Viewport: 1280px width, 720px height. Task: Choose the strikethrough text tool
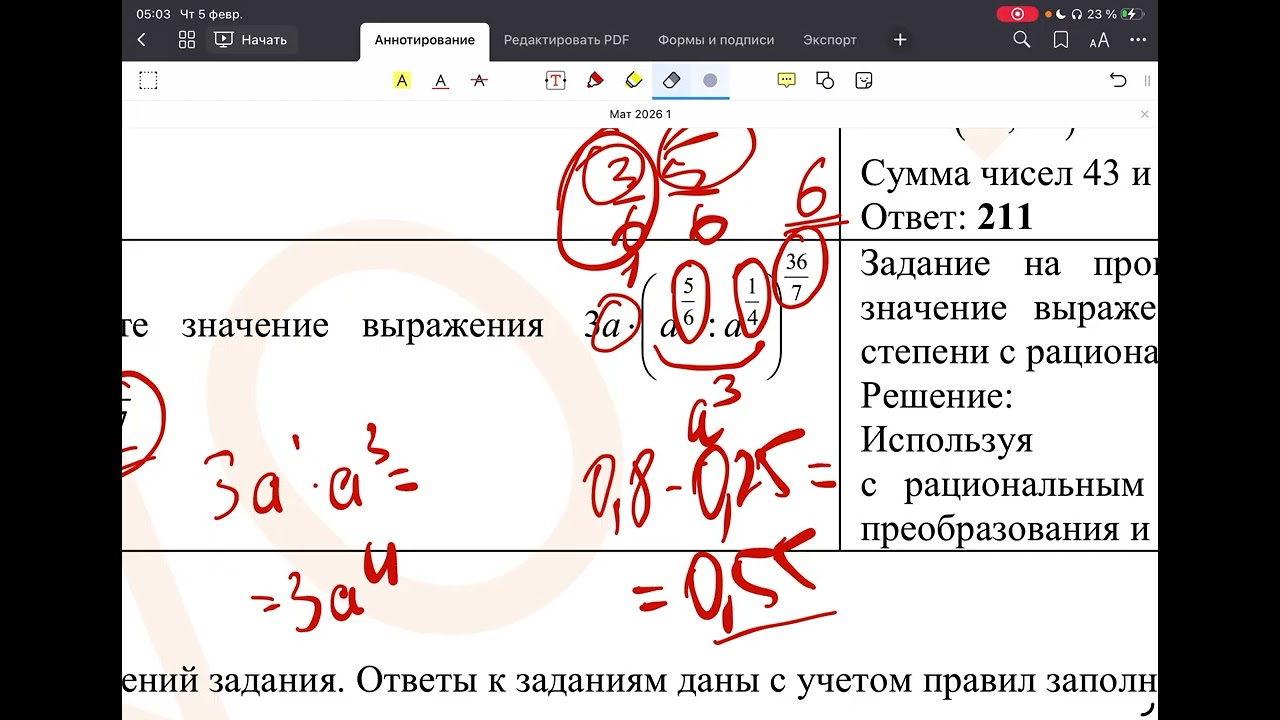(479, 81)
